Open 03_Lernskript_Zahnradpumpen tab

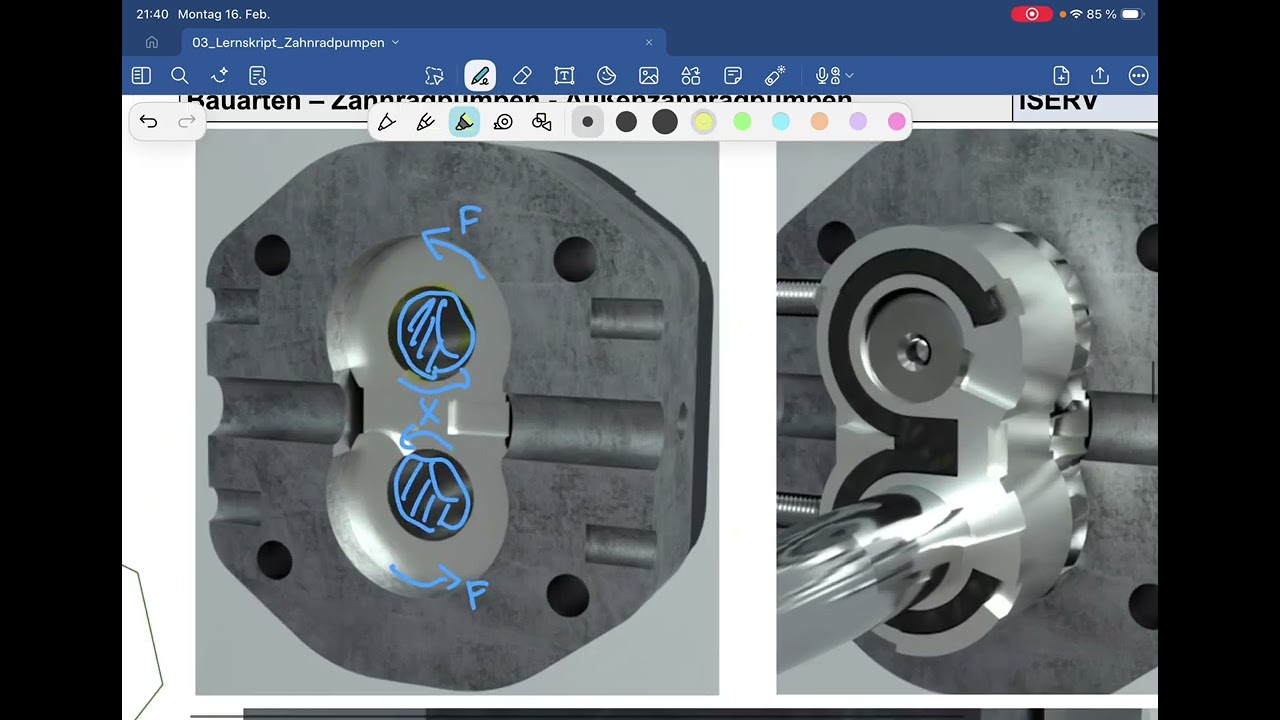289,42
